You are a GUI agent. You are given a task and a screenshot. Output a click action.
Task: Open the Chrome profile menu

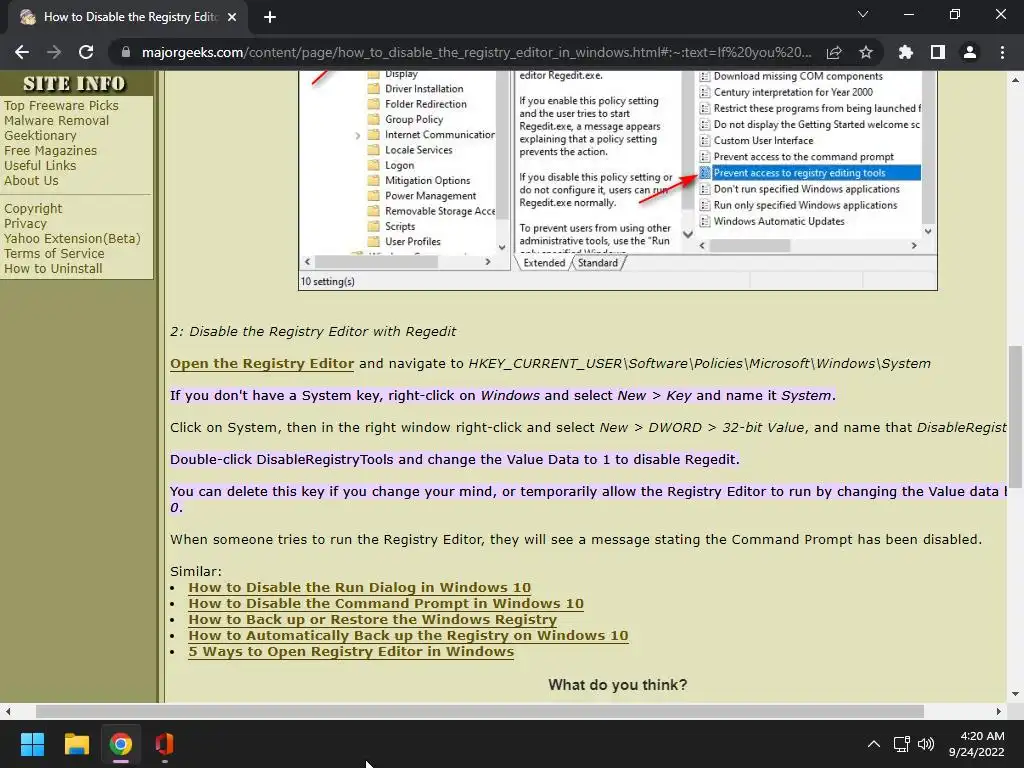[970, 52]
